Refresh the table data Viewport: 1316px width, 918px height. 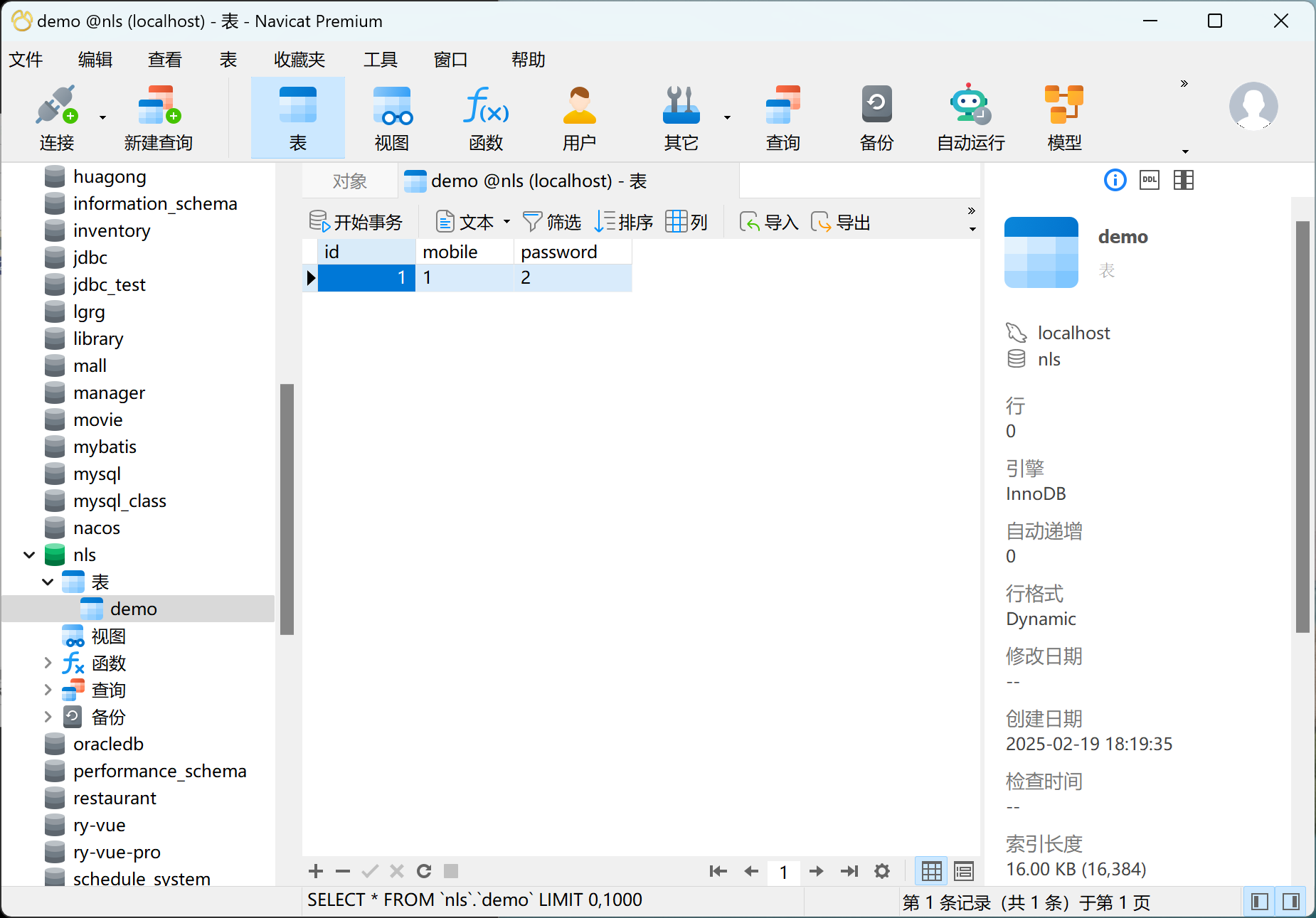coord(424,871)
